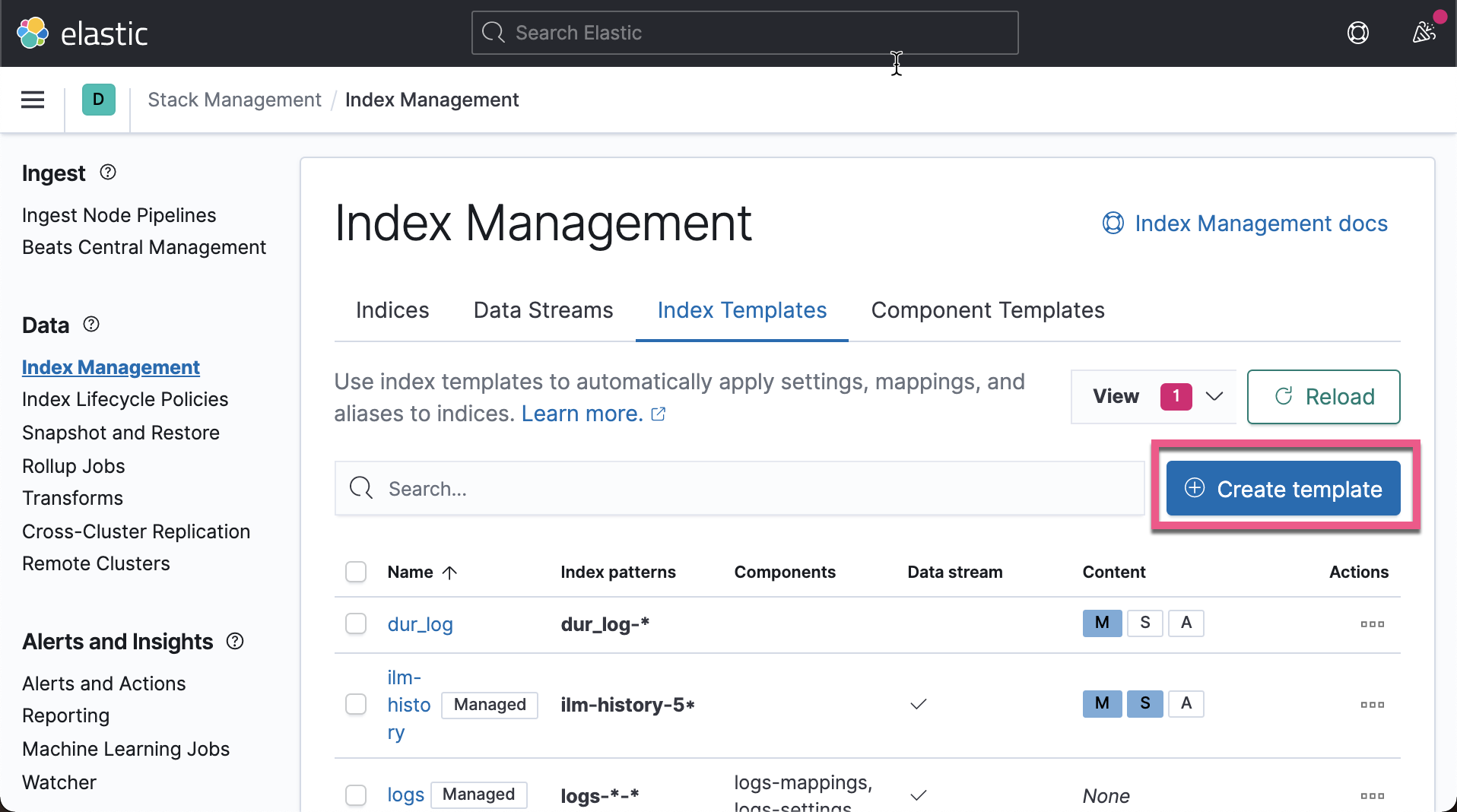Switch to the Data Streams tab
The image size is (1457, 812).
(542, 310)
